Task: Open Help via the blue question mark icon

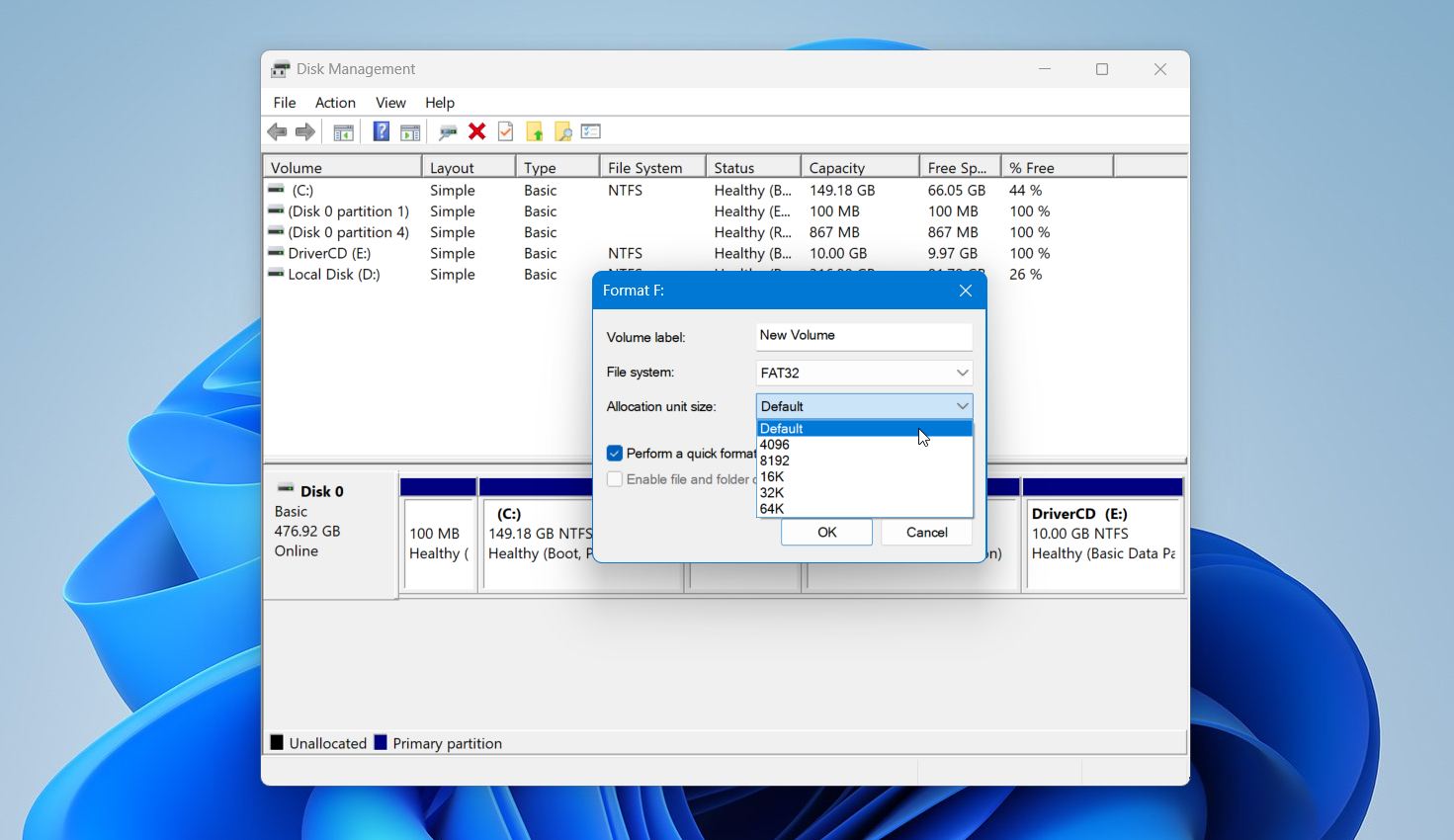Action: coord(381,131)
